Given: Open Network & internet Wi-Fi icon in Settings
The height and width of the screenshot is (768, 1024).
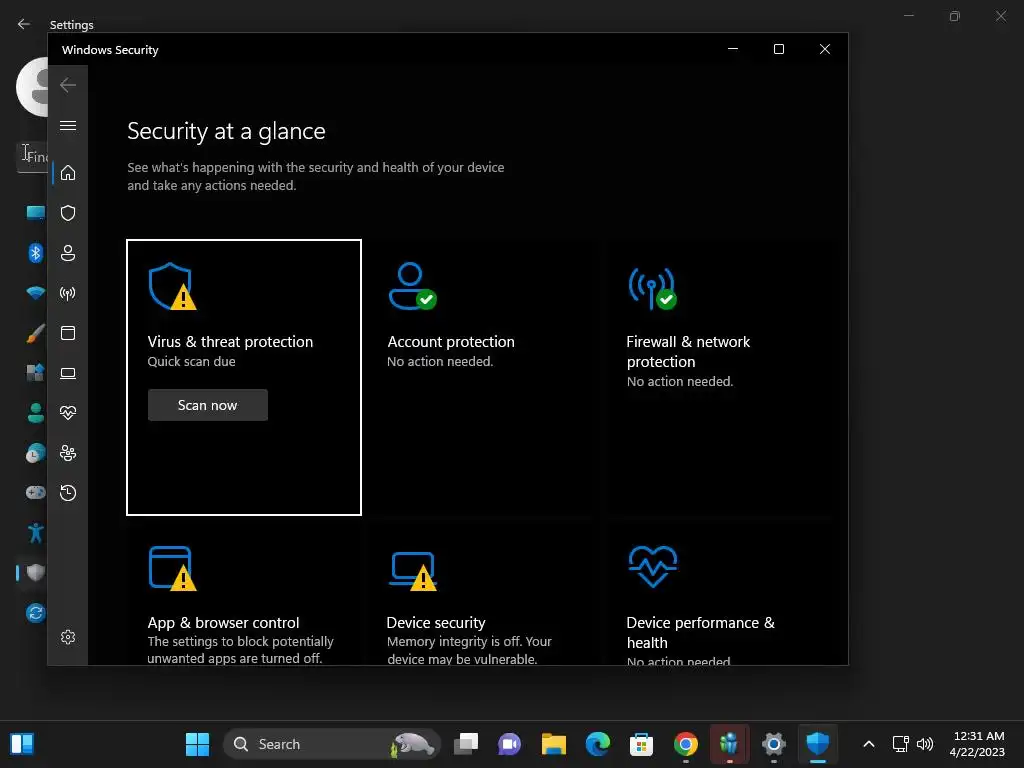Looking at the screenshot, I should tap(35, 293).
